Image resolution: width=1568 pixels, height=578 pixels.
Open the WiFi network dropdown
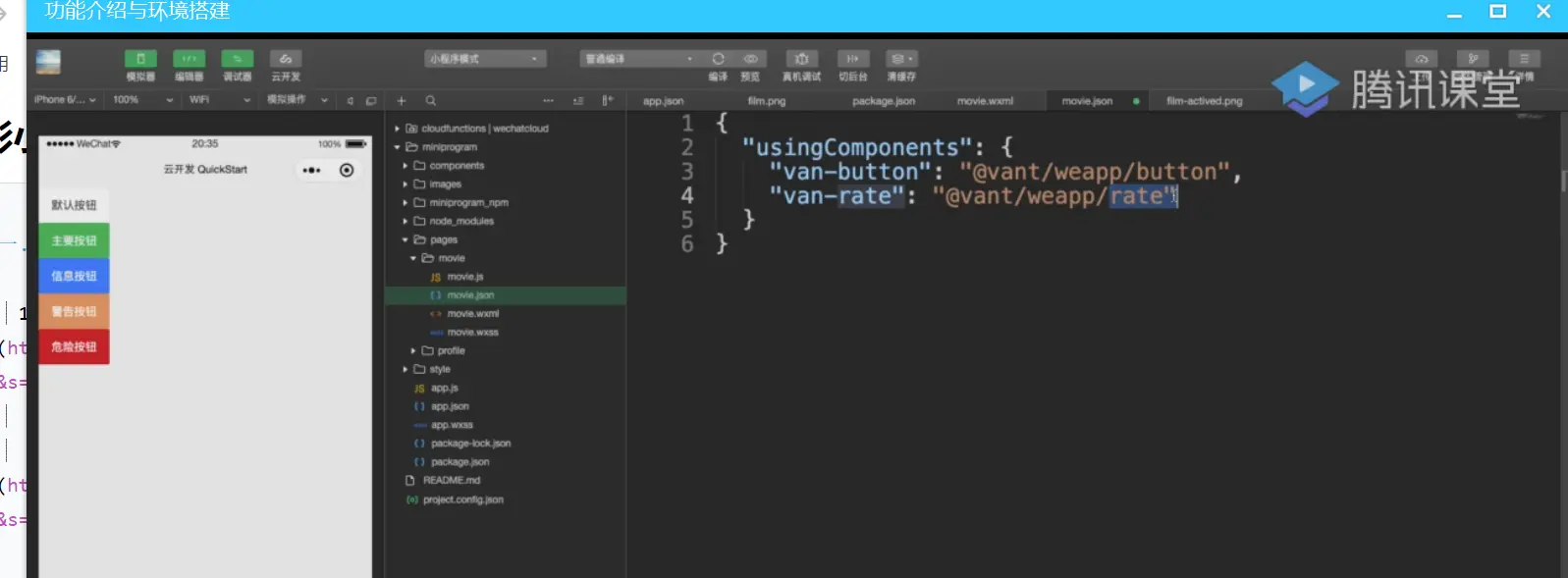pos(219,100)
